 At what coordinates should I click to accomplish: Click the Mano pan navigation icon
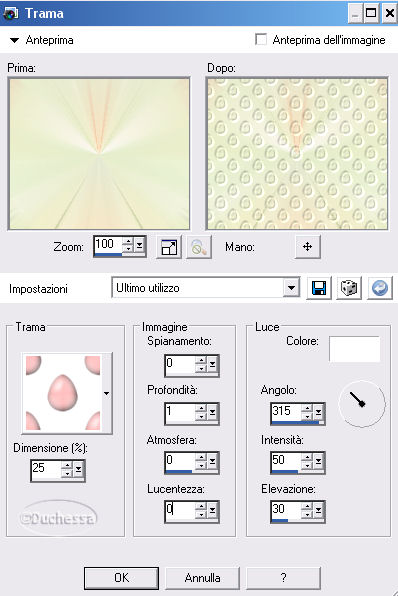308,247
